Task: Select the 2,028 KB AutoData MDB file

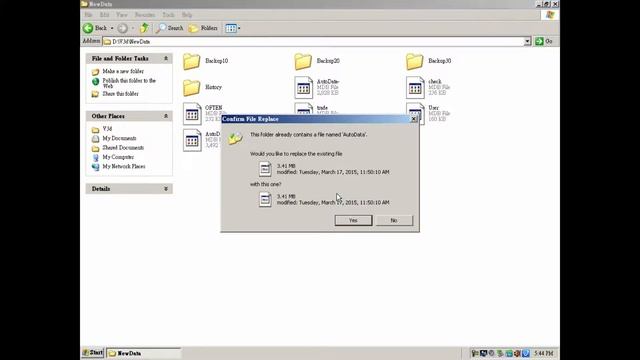Action: (317, 87)
